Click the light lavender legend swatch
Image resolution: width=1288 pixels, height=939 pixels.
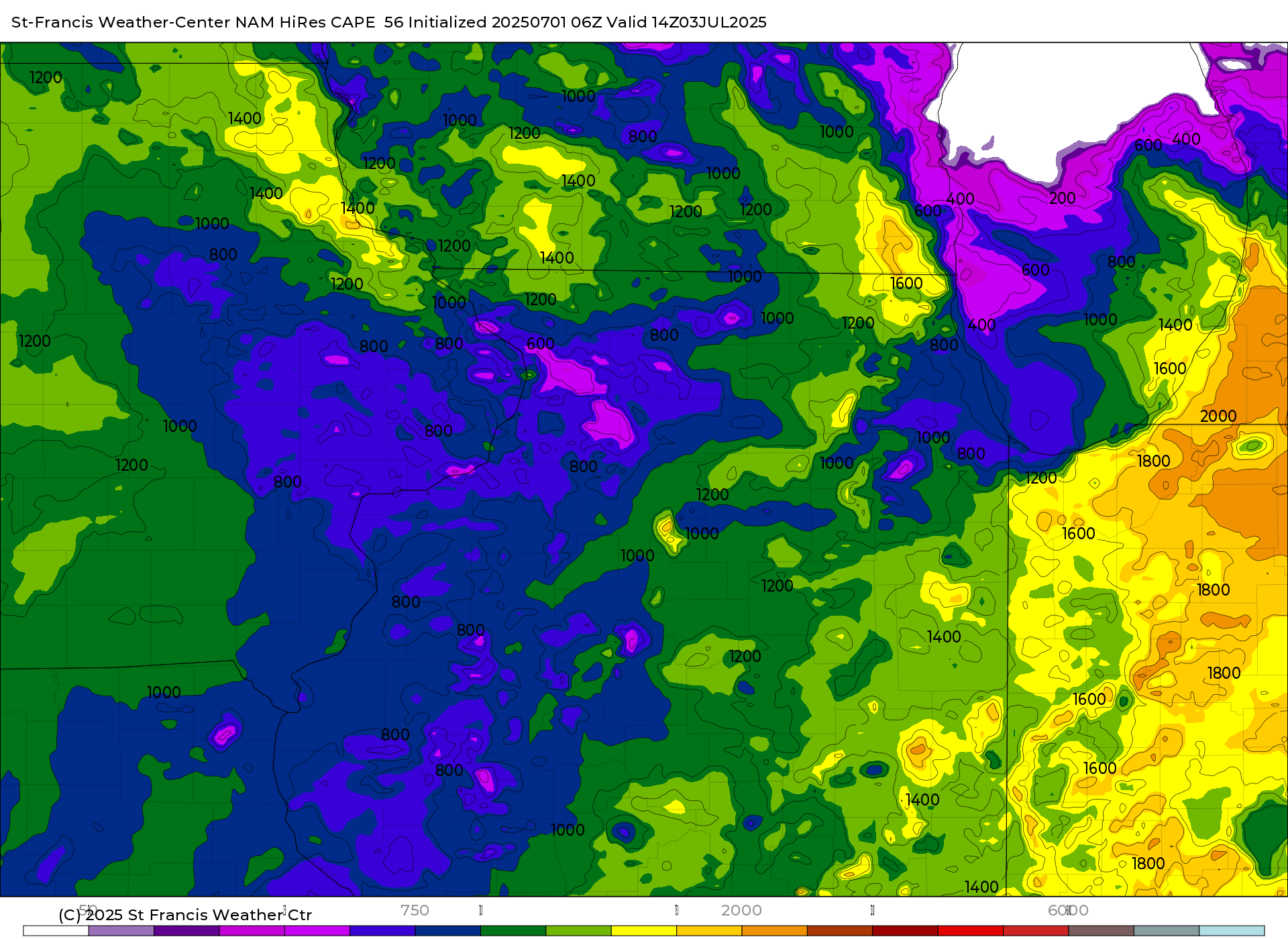pyautogui.click(x=121, y=931)
